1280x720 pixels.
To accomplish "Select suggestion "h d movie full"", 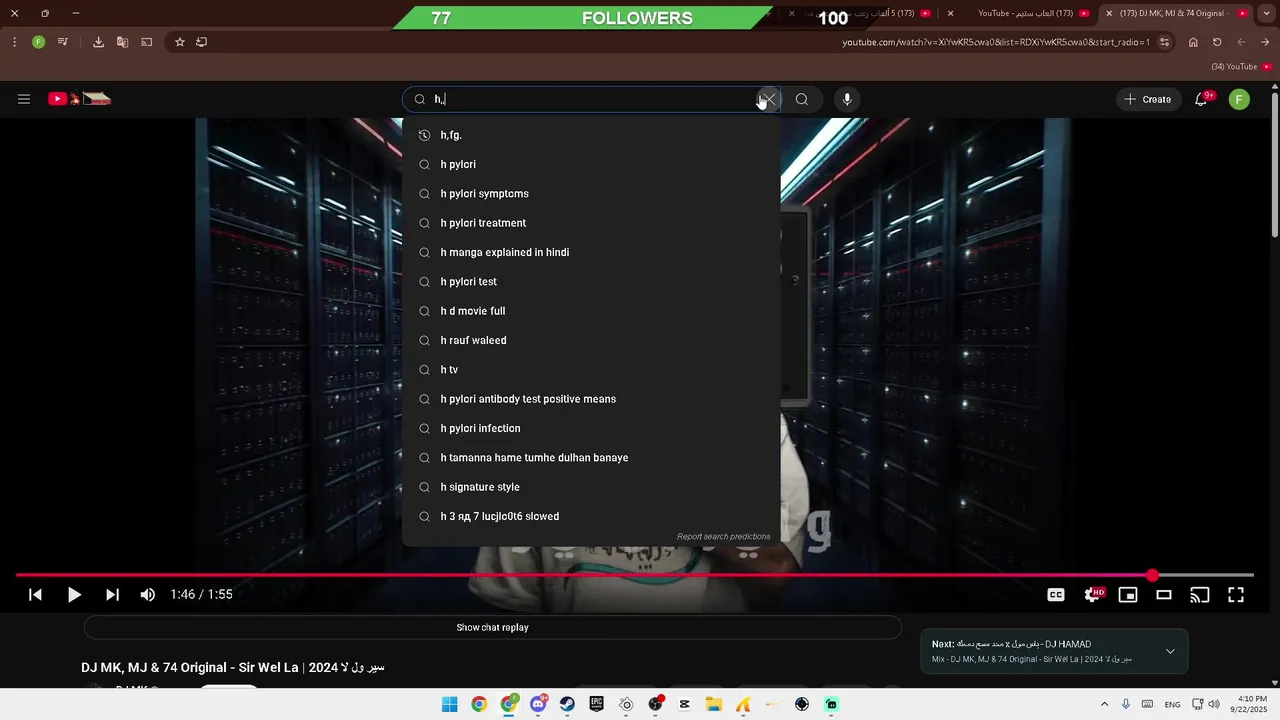I will pos(591,311).
